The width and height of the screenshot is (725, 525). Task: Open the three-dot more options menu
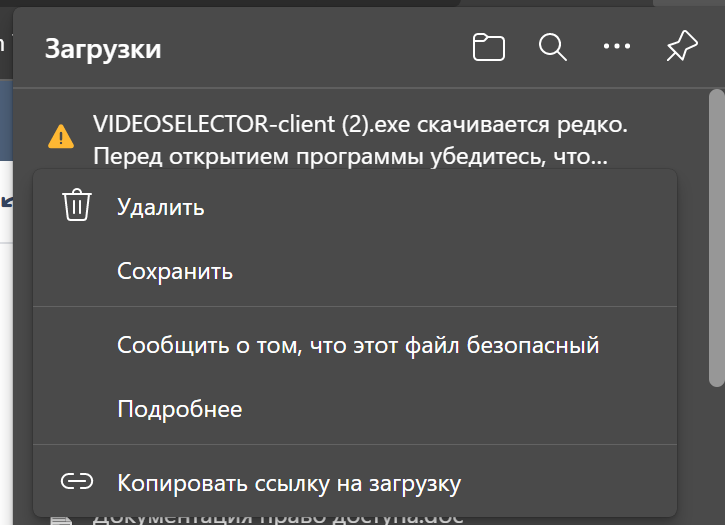pyautogui.click(x=617, y=46)
